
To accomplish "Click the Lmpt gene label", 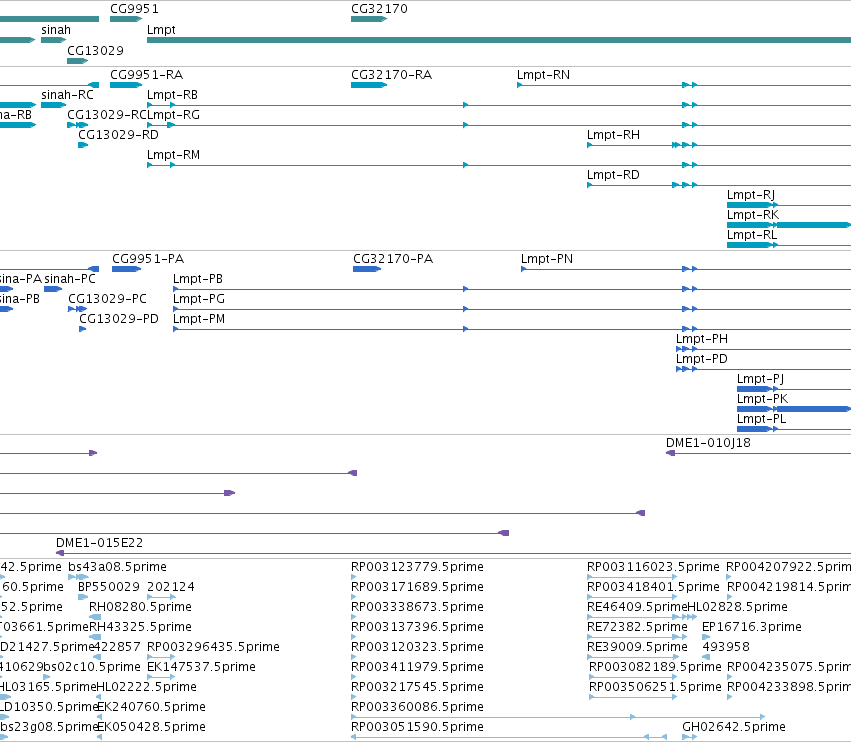I will (161, 30).
